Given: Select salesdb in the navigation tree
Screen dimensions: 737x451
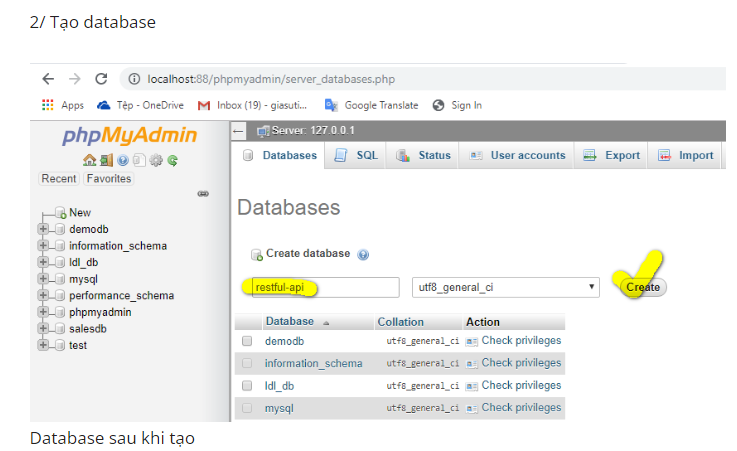Looking at the screenshot, I should coord(88,328).
